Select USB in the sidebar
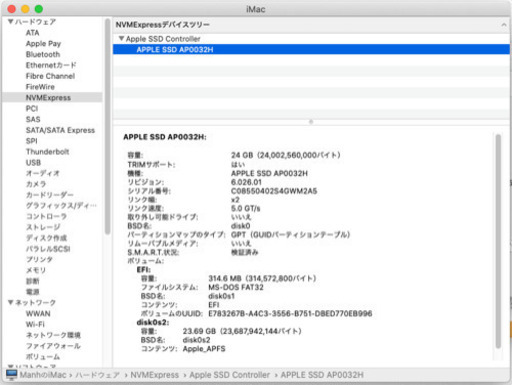 (x=33, y=163)
